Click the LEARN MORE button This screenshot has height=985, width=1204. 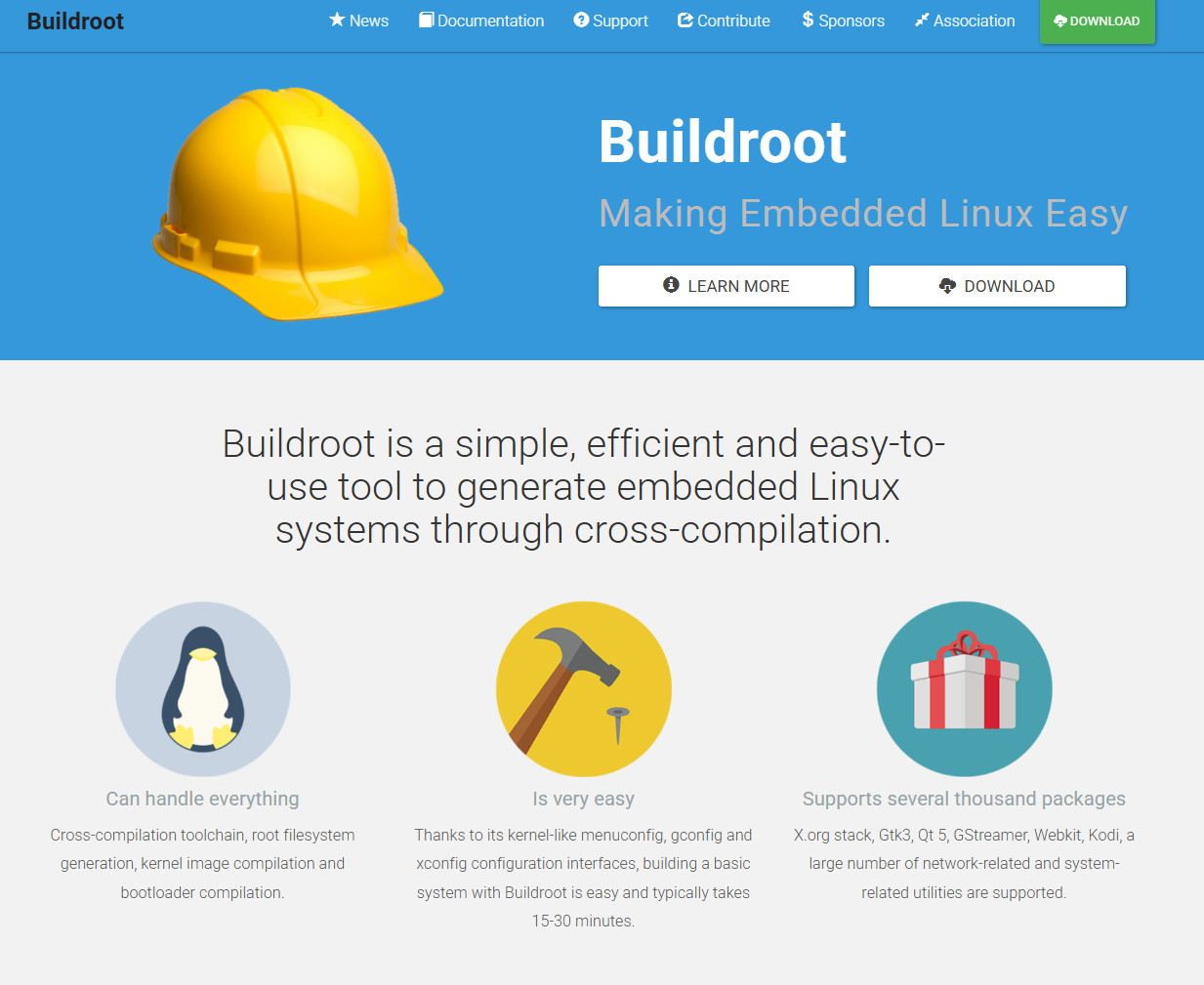(727, 286)
